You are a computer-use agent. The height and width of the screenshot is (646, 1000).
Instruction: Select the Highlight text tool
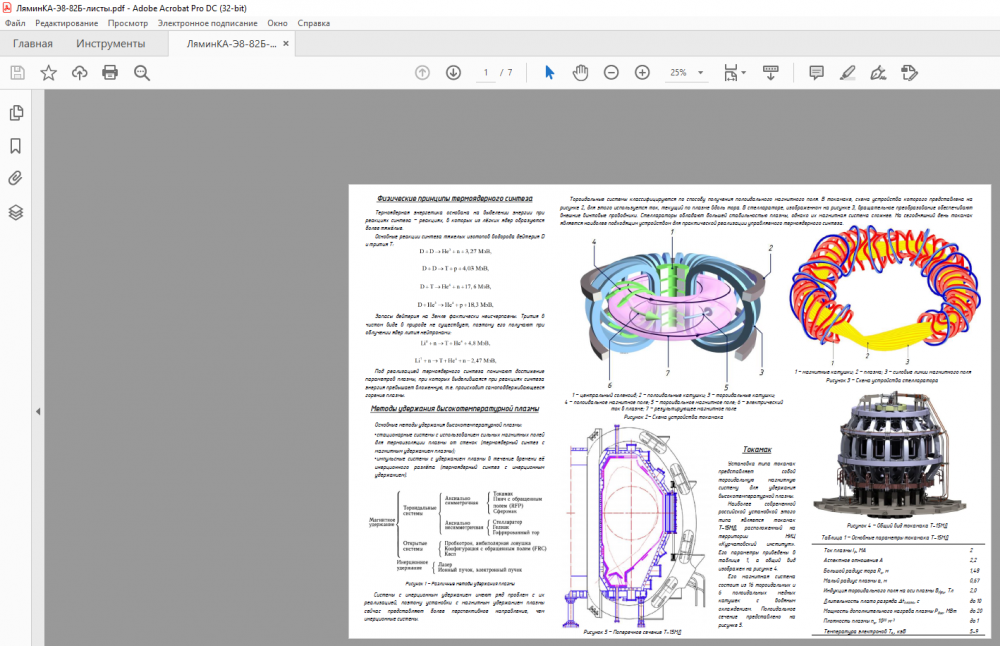pos(848,72)
